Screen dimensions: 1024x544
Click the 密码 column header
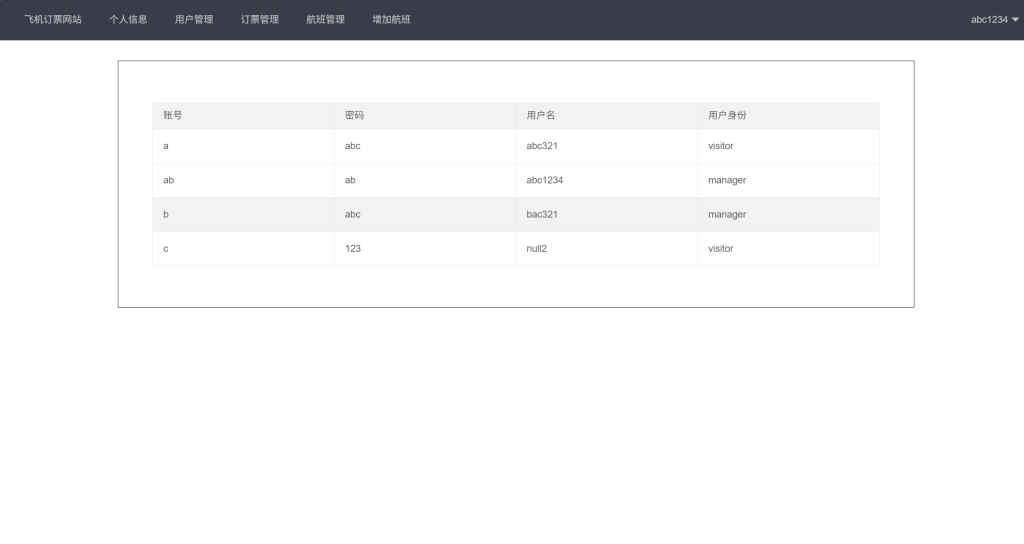click(425, 115)
